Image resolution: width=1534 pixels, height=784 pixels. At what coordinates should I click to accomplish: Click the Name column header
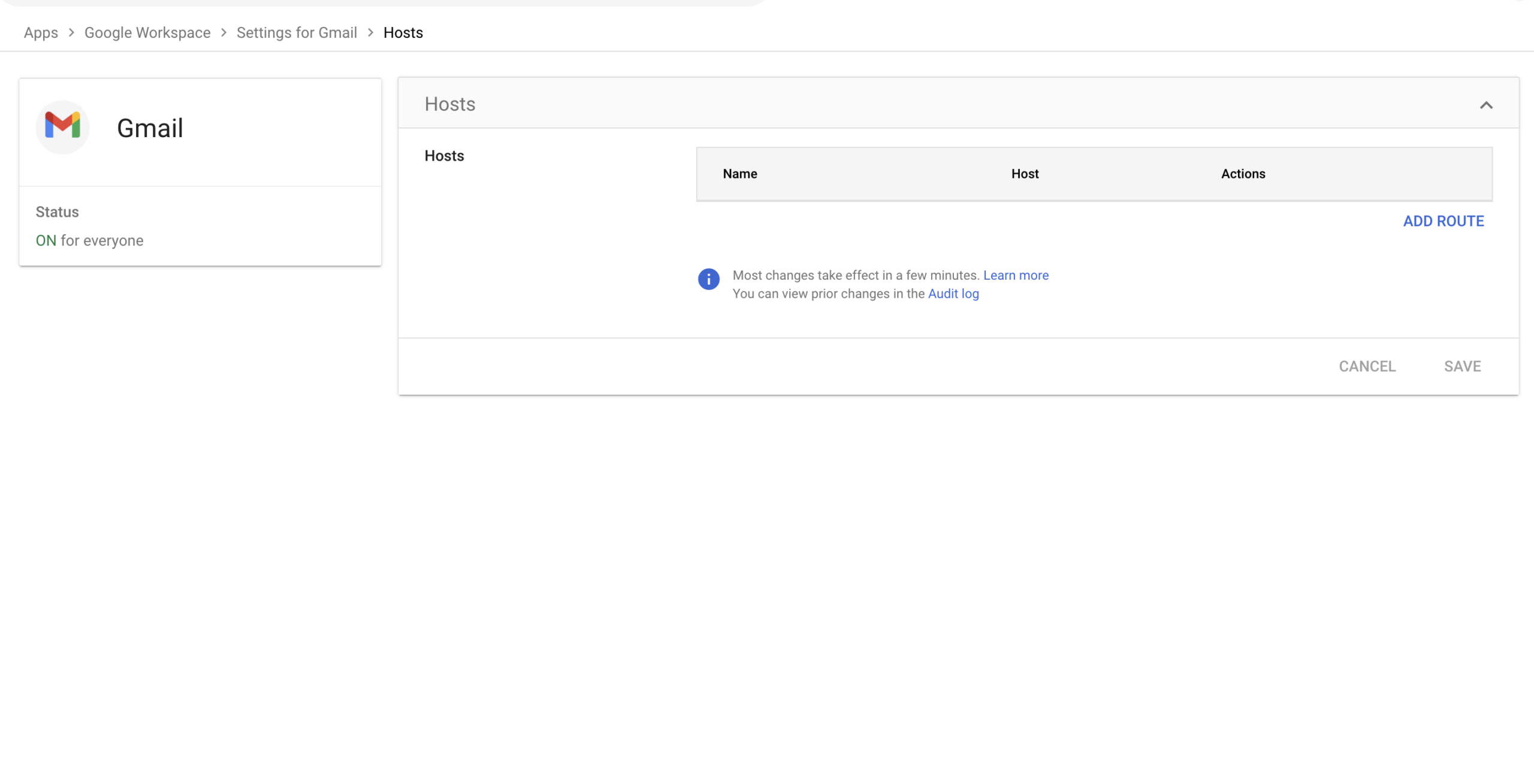tap(739, 174)
